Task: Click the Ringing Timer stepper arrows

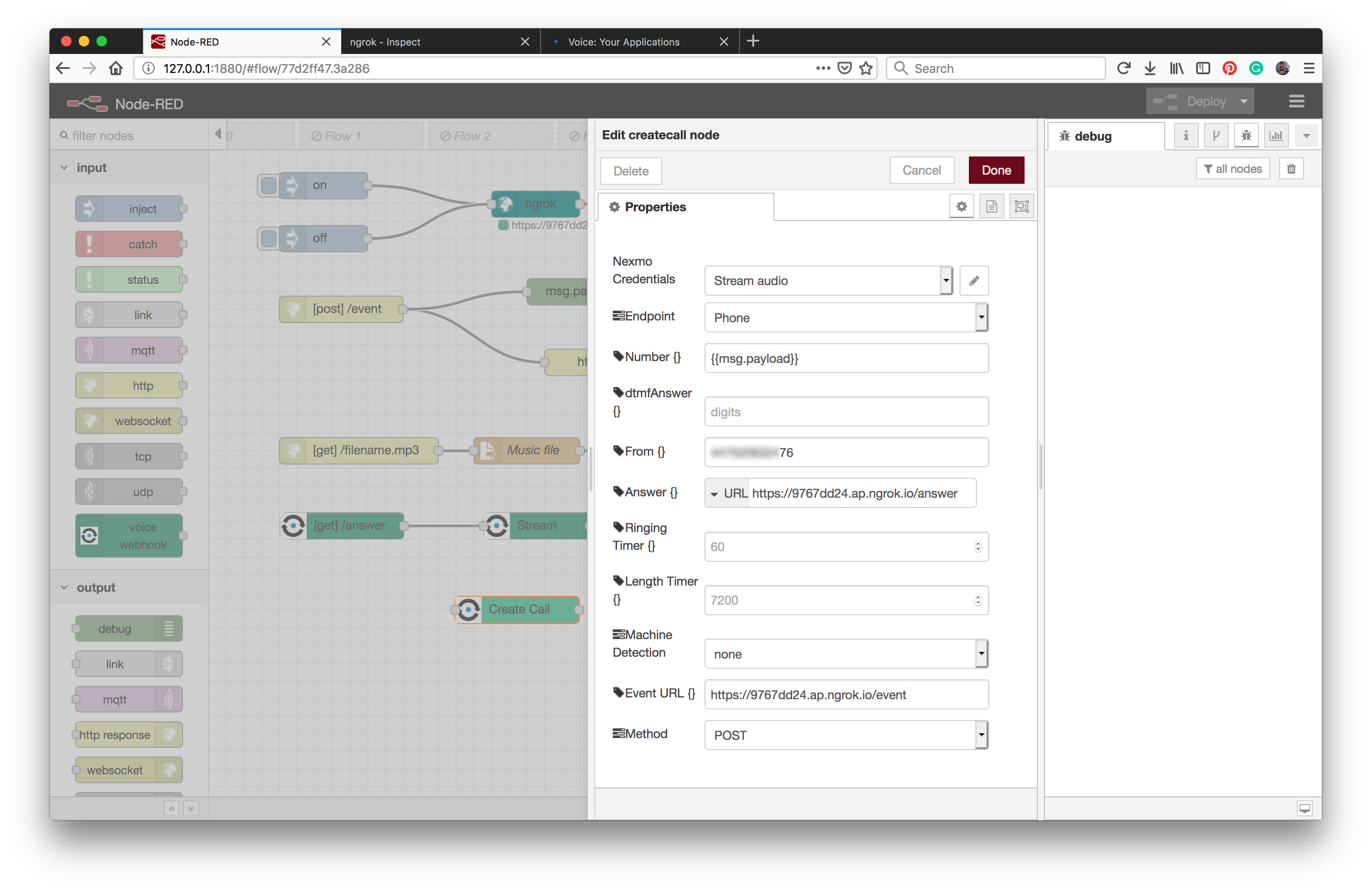Action: tap(978, 547)
